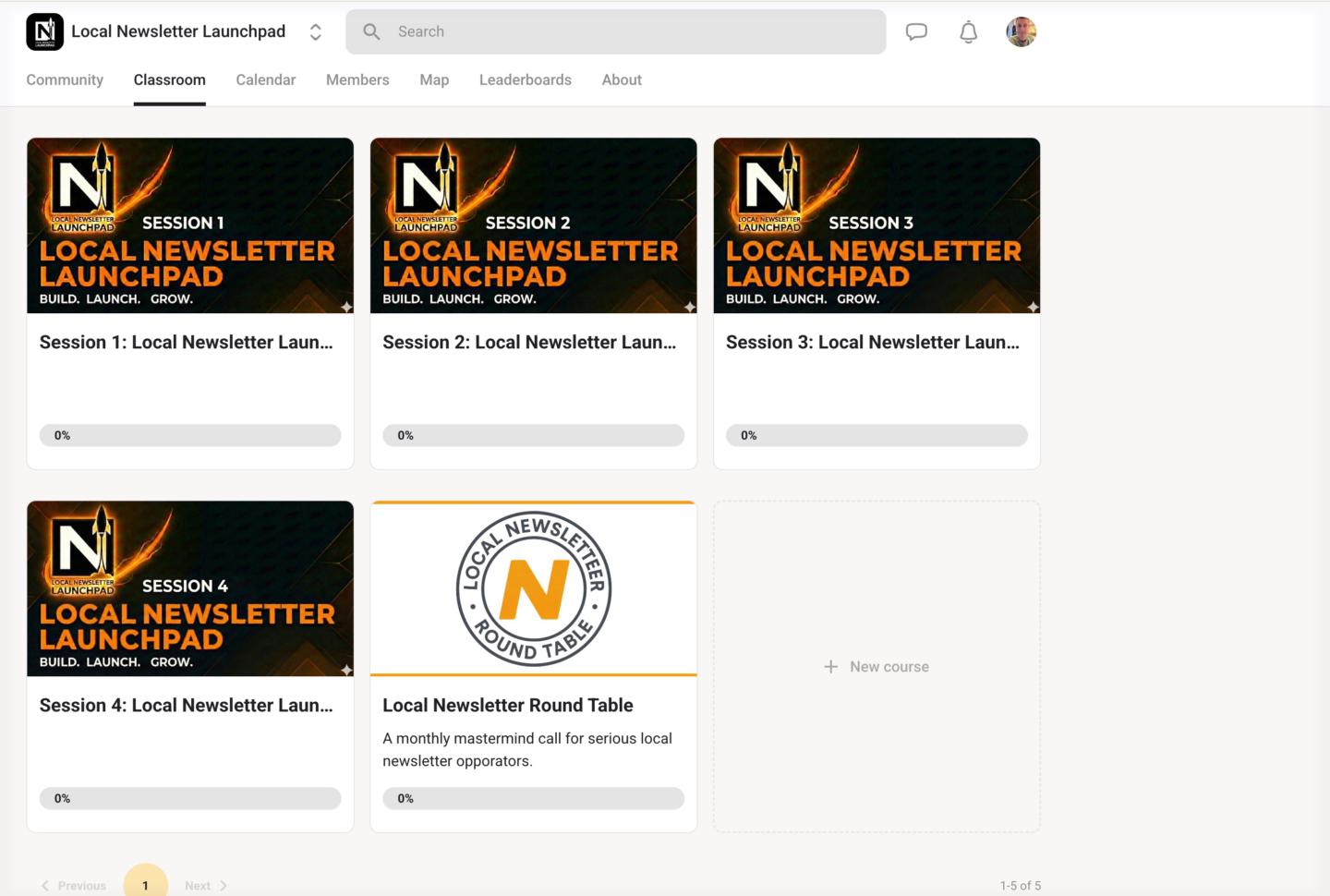Click the Session 1 progress bar
1330x896 pixels.
190,435
